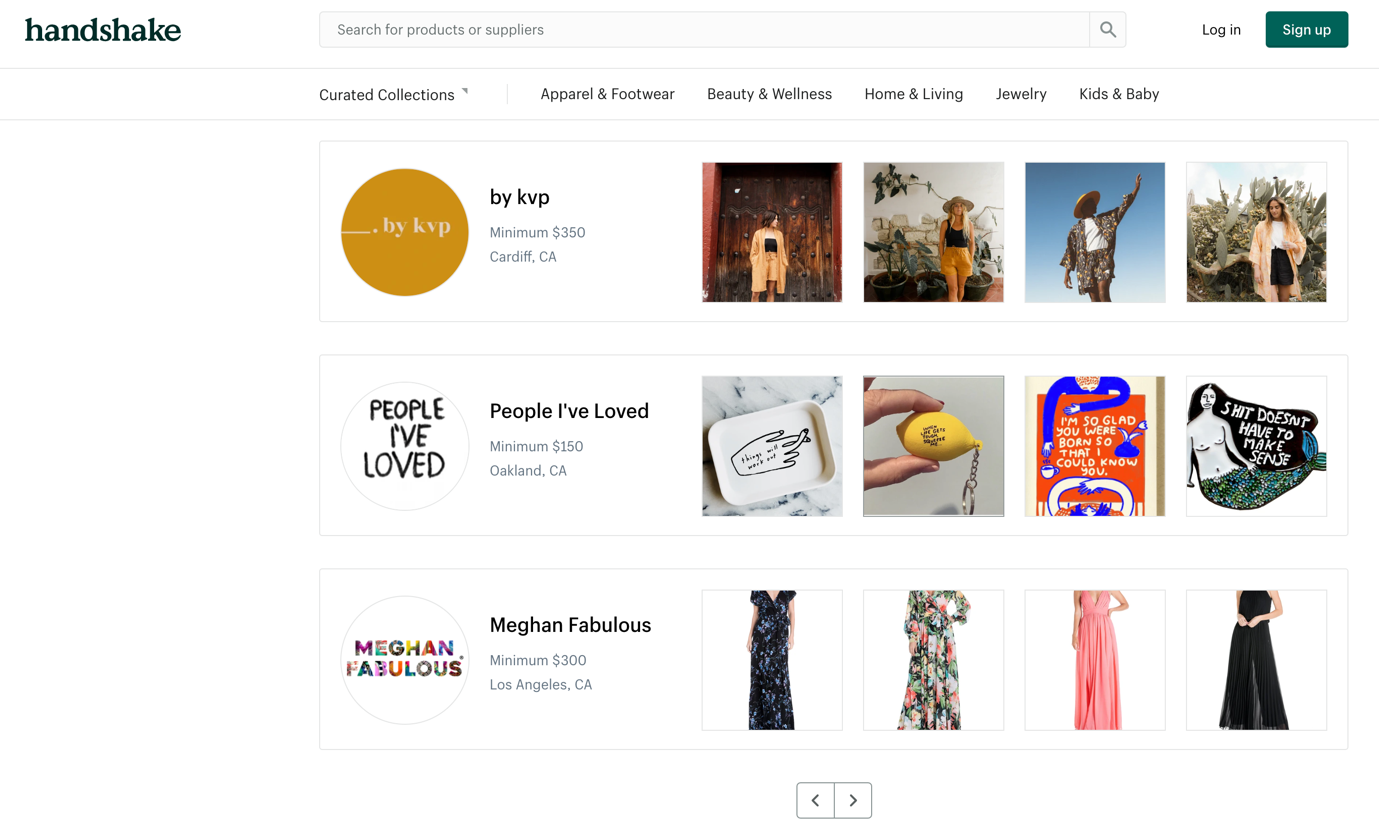Open the Beauty & Wellness category
The width and height of the screenshot is (1379, 835).
point(769,94)
